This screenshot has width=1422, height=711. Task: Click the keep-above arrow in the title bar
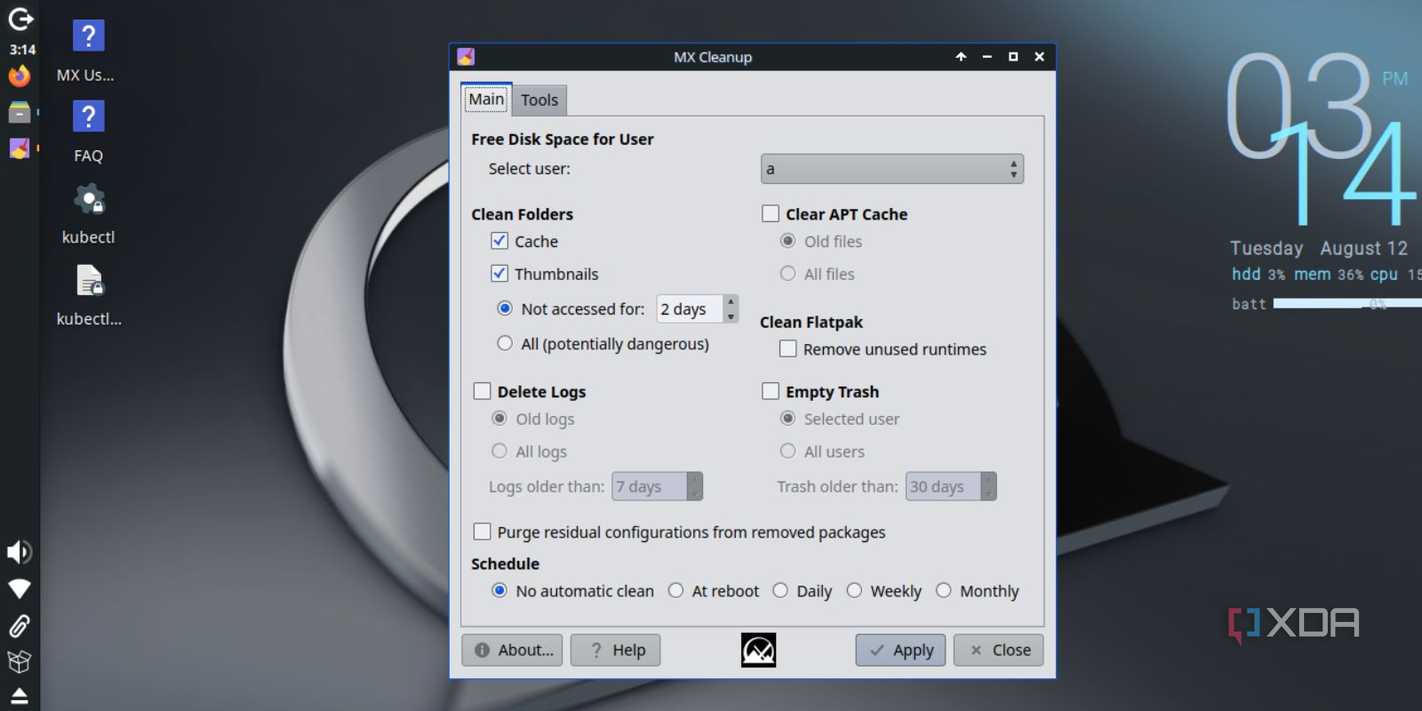[x=961, y=57]
